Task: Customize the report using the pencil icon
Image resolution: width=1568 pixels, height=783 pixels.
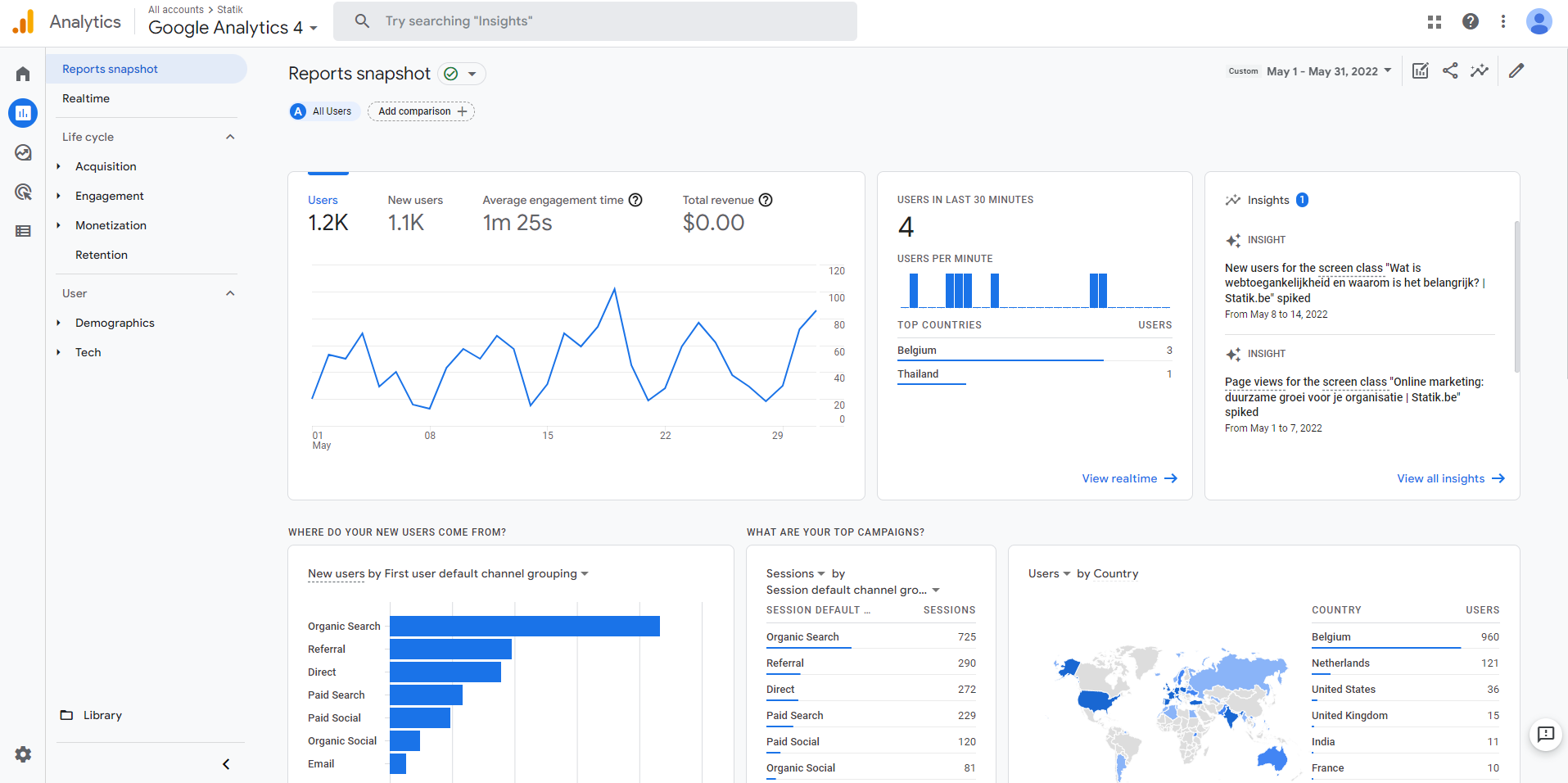Action: click(1516, 71)
